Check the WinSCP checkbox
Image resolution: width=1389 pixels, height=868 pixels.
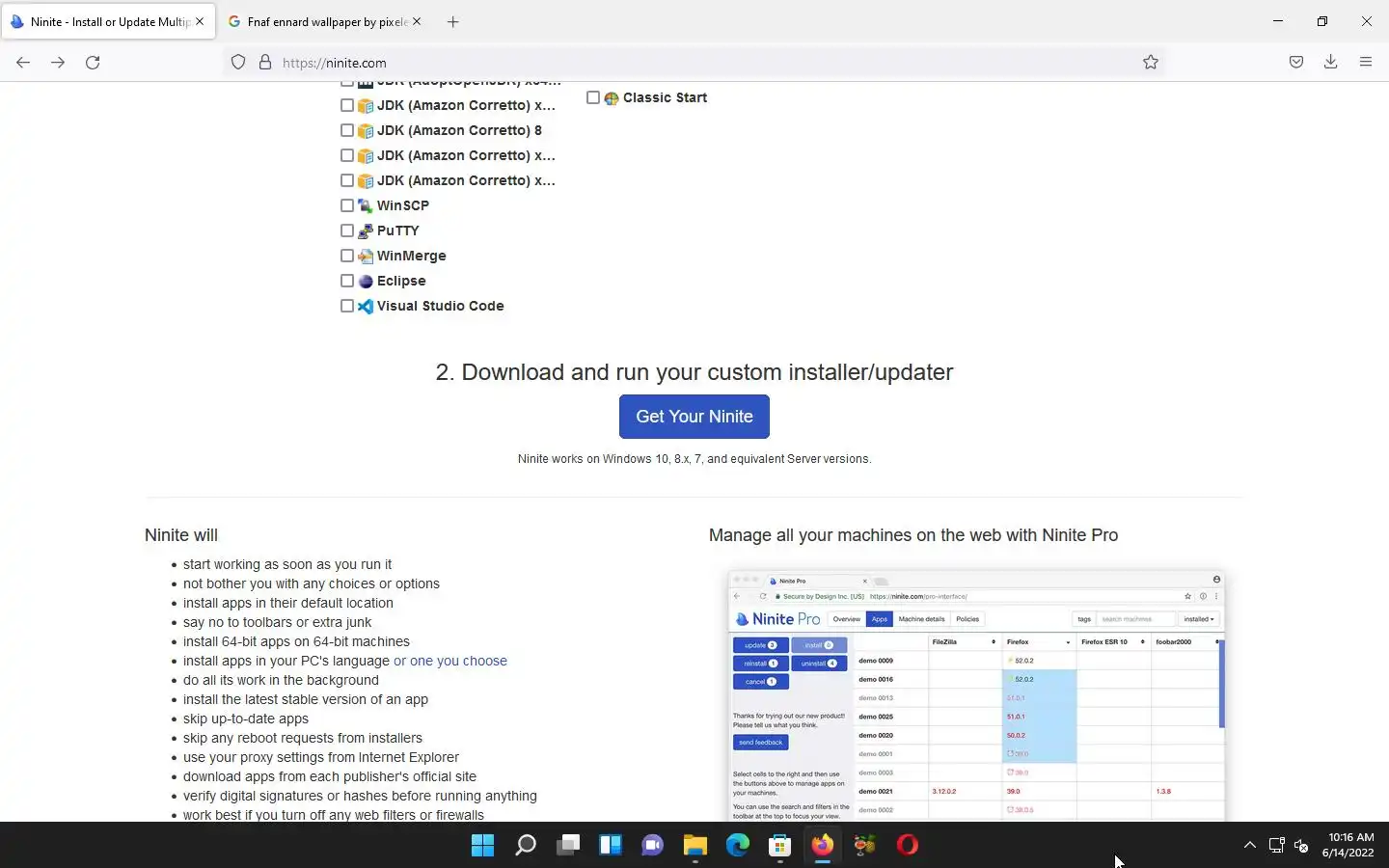[347, 205]
